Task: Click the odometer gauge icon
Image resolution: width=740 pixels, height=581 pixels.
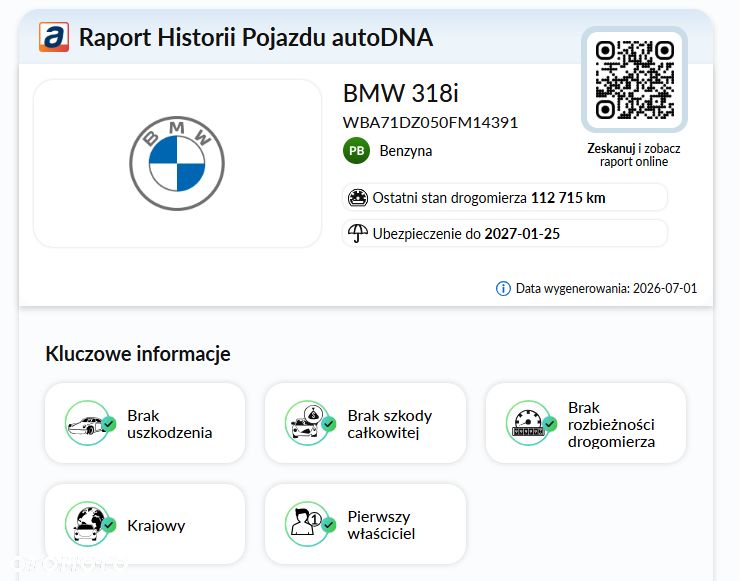Action: [358, 197]
